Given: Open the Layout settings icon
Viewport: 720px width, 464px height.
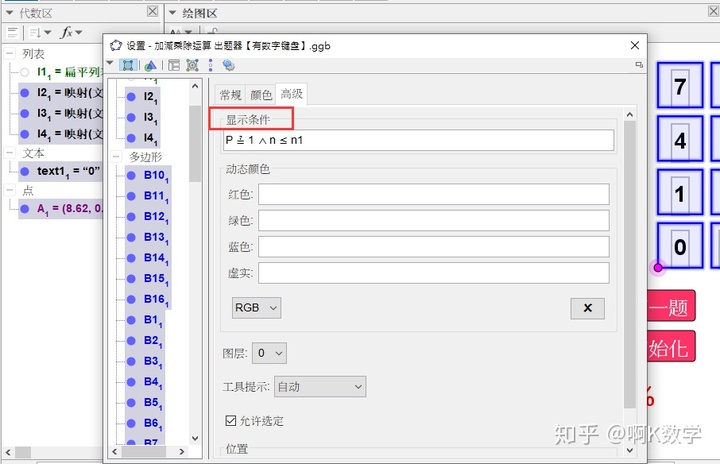Looking at the screenshot, I should [x=174, y=65].
